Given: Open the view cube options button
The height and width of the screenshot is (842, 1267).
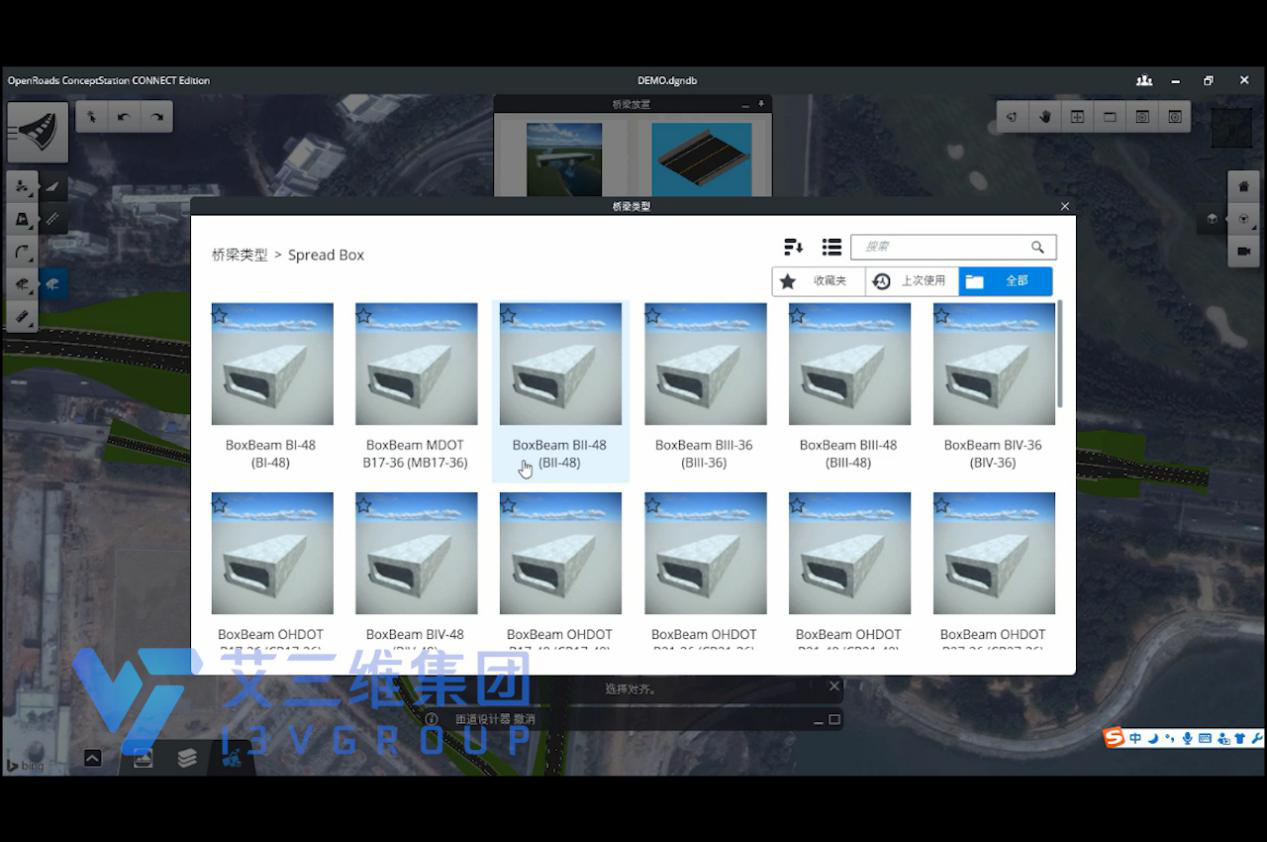Looking at the screenshot, I should [x=1243, y=219].
